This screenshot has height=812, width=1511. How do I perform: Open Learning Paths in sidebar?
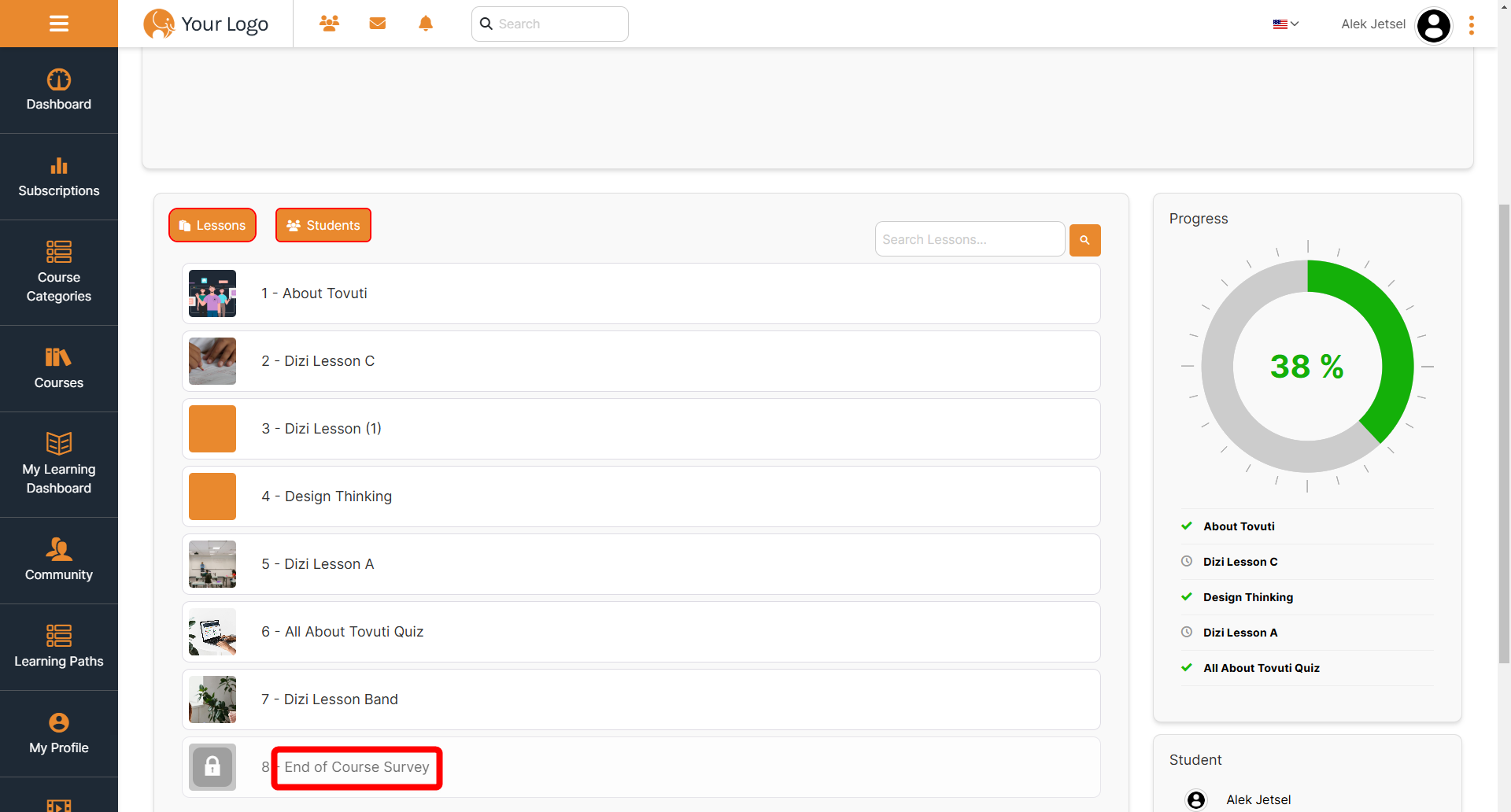[x=59, y=647]
